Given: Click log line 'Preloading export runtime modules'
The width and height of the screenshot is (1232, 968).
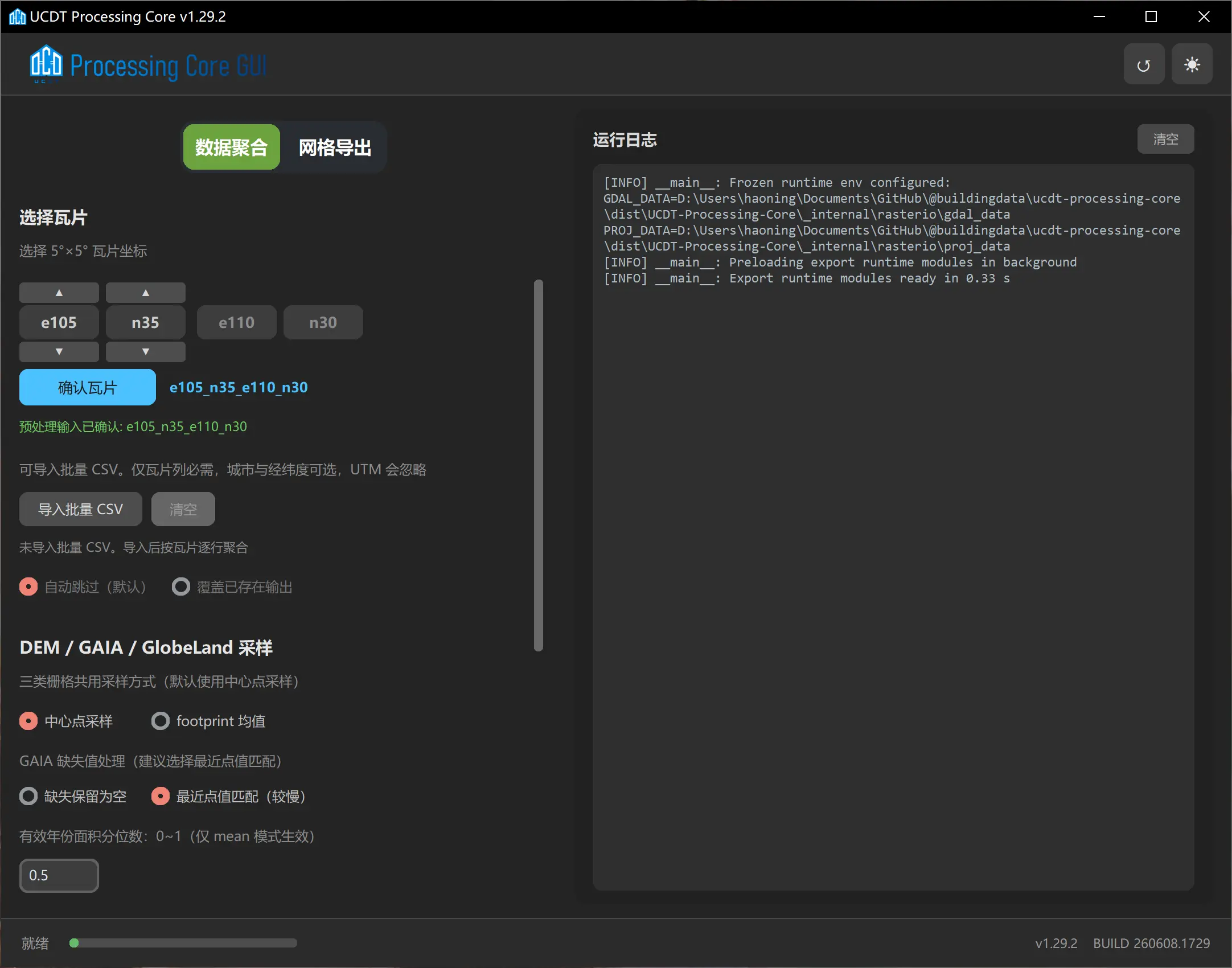Looking at the screenshot, I should (840, 262).
